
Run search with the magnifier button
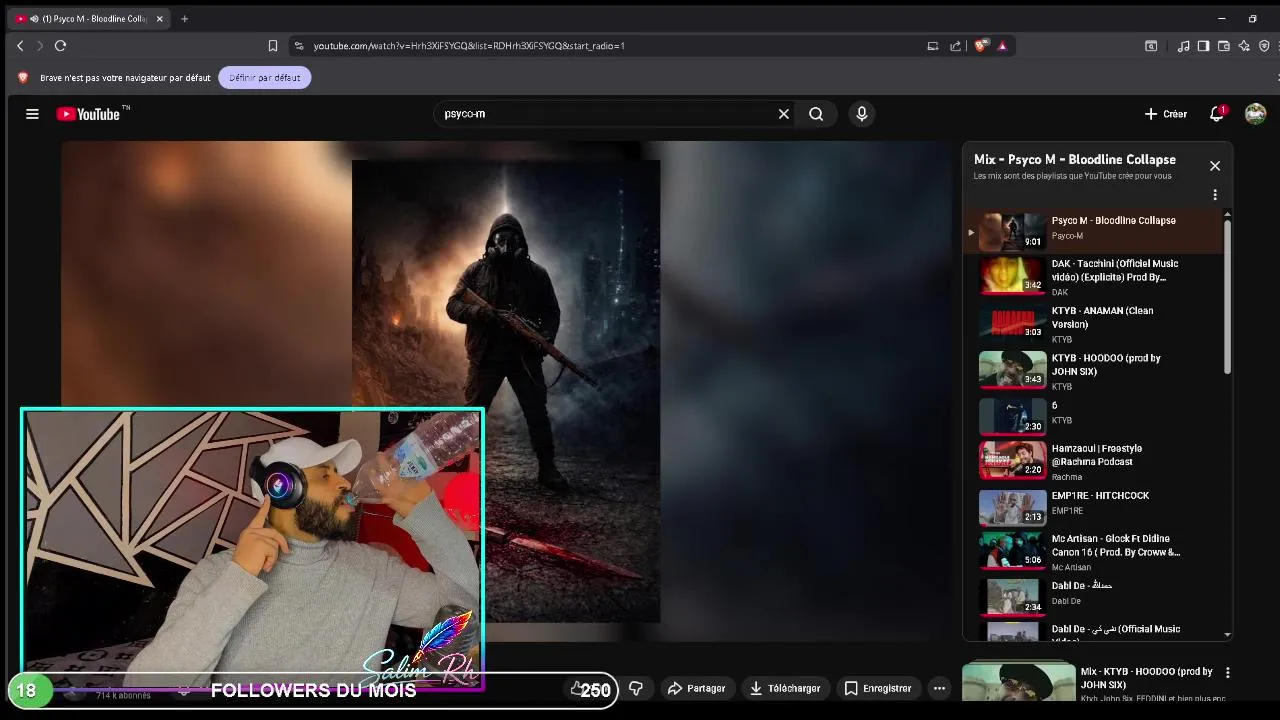[x=816, y=114]
